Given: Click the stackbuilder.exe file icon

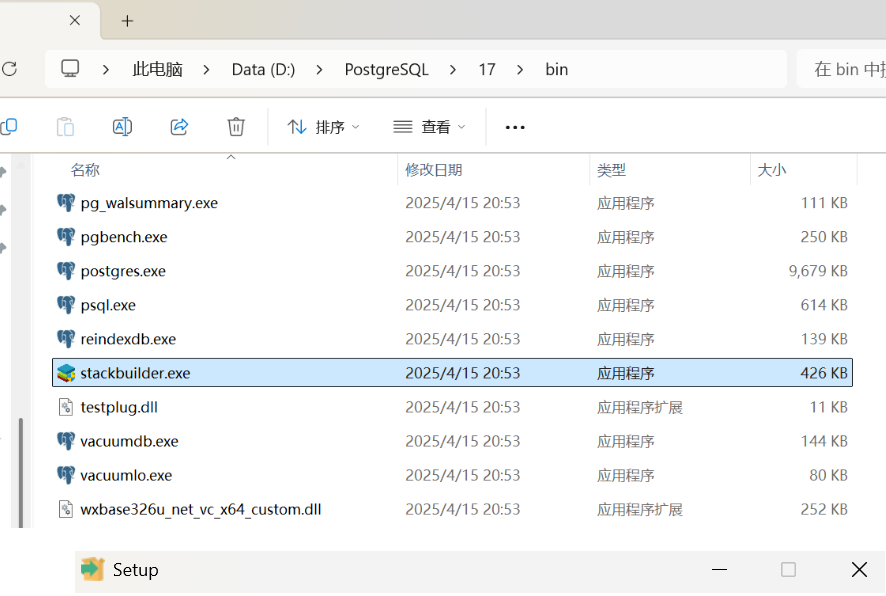Looking at the screenshot, I should pyautogui.click(x=66, y=373).
